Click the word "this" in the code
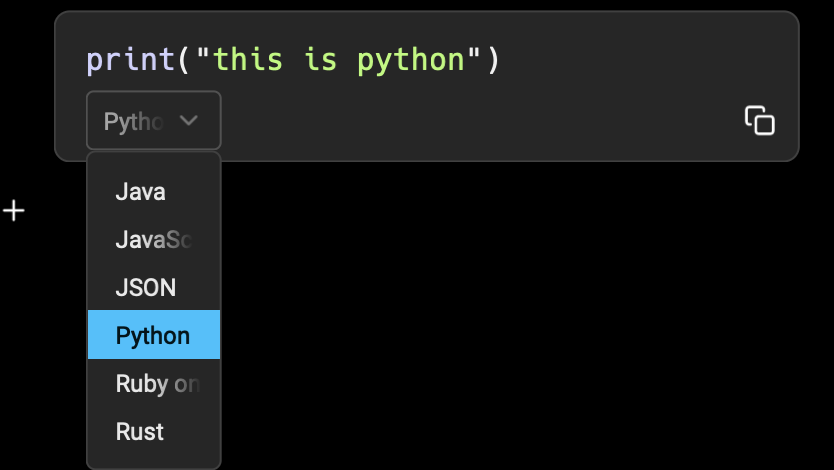Screen dimensions: 834x470 pos(250,60)
